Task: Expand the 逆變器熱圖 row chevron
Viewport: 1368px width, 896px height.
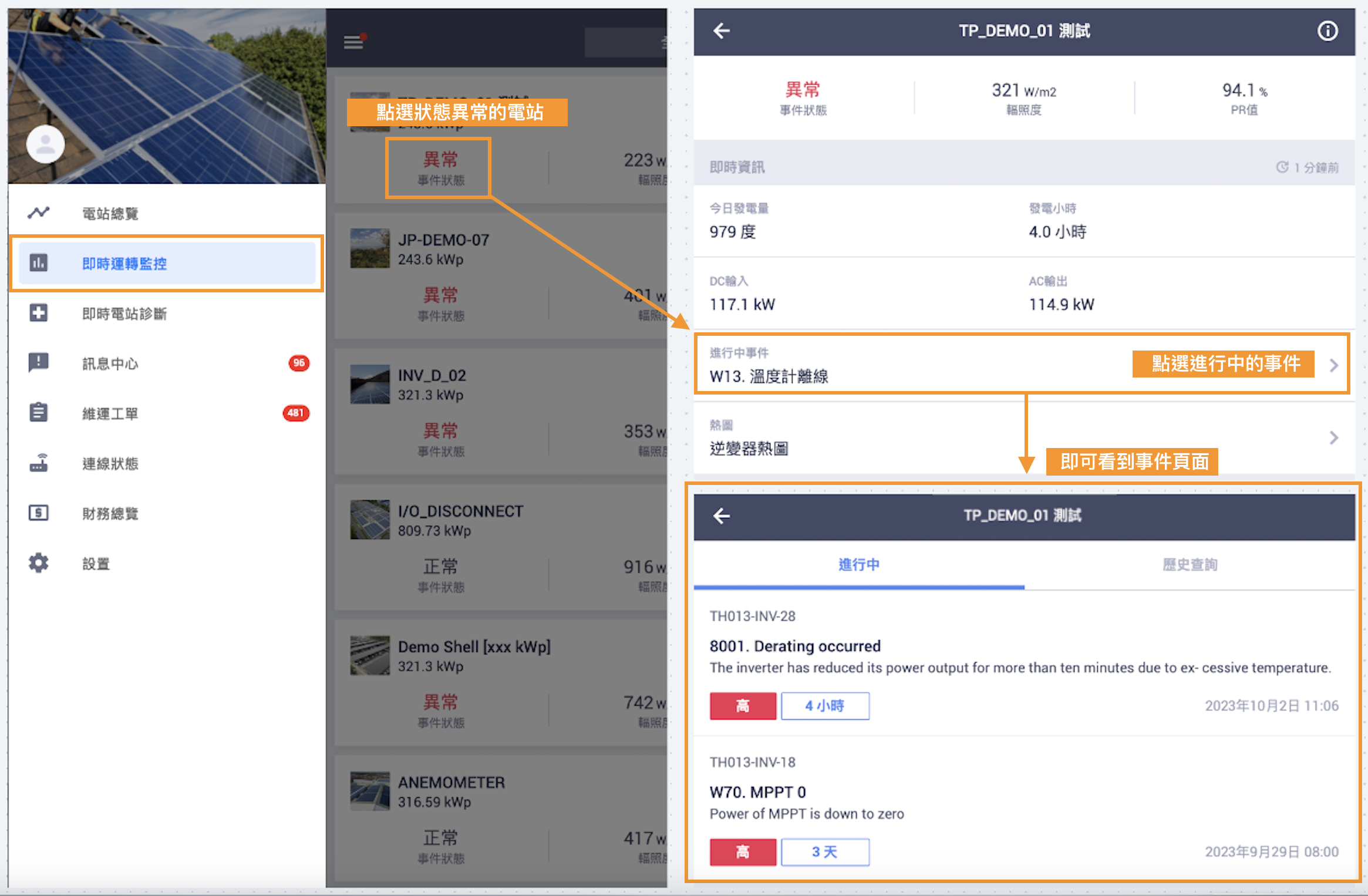Action: click(1334, 437)
